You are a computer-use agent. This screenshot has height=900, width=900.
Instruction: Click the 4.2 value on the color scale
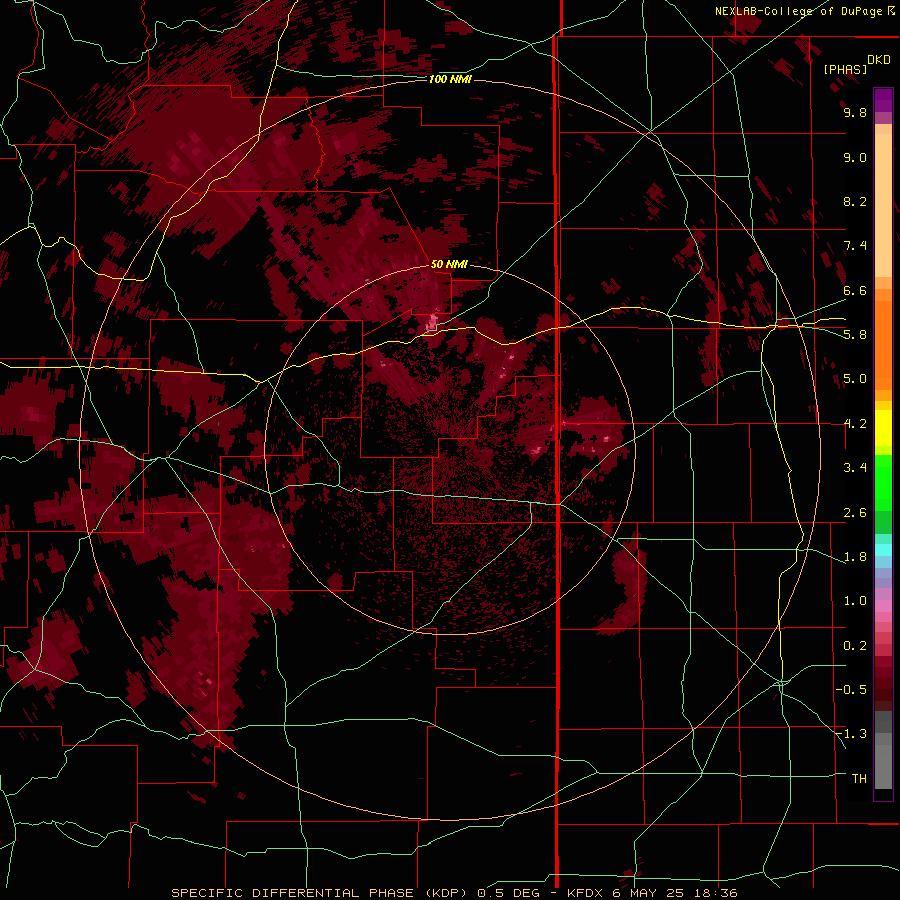(x=855, y=424)
